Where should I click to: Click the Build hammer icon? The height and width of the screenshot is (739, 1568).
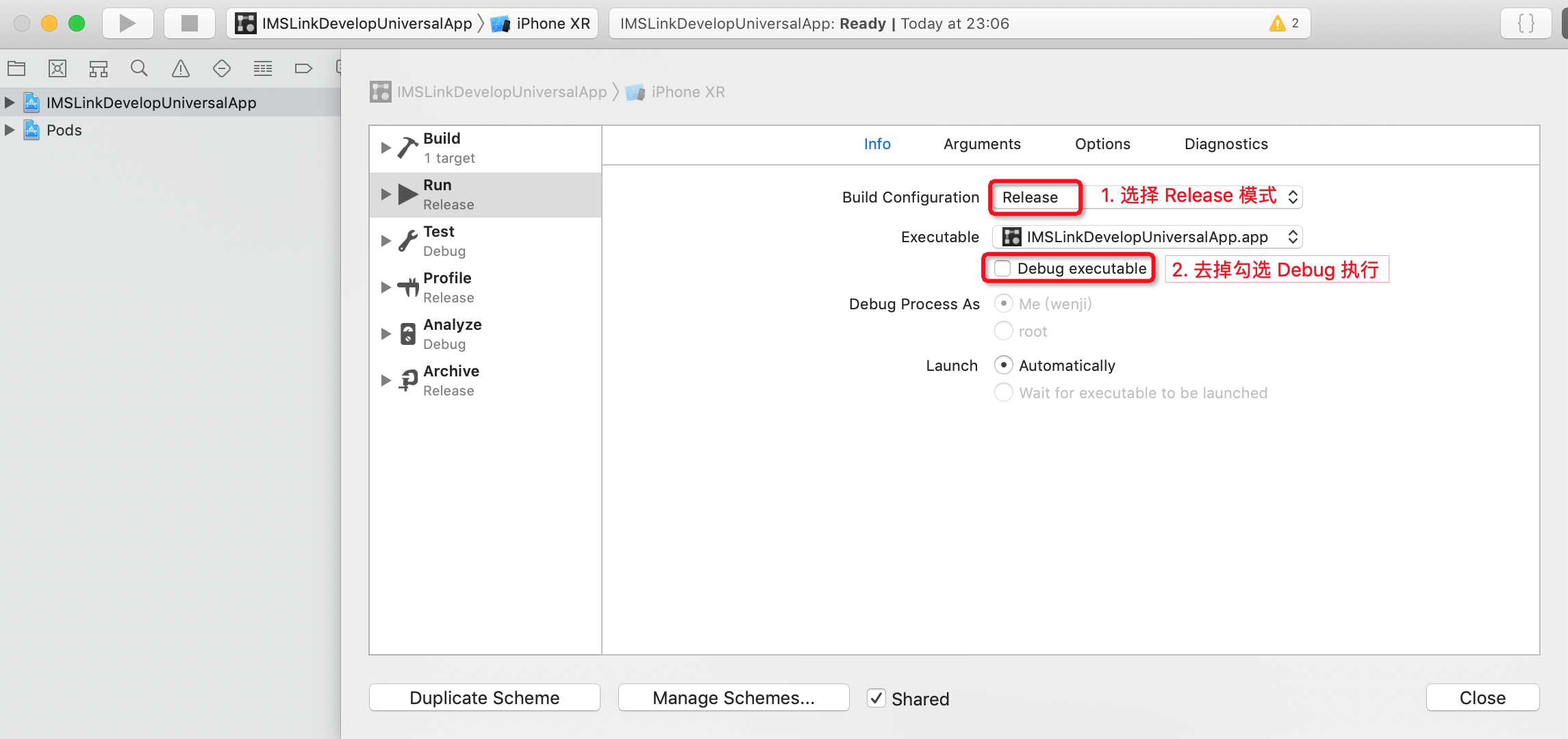[x=408, y=148]
